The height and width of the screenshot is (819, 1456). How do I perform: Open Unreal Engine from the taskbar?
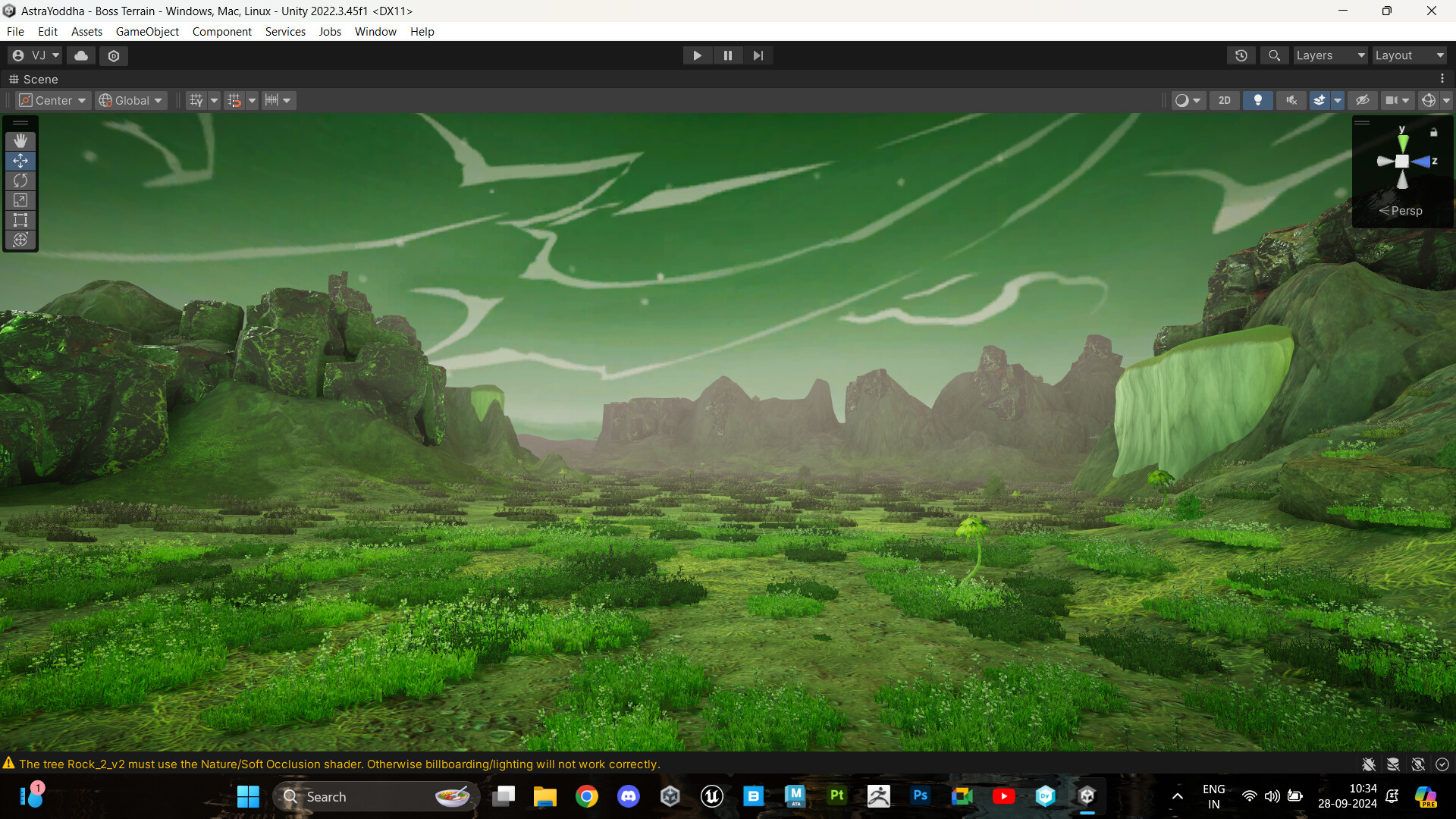(712, 796)
